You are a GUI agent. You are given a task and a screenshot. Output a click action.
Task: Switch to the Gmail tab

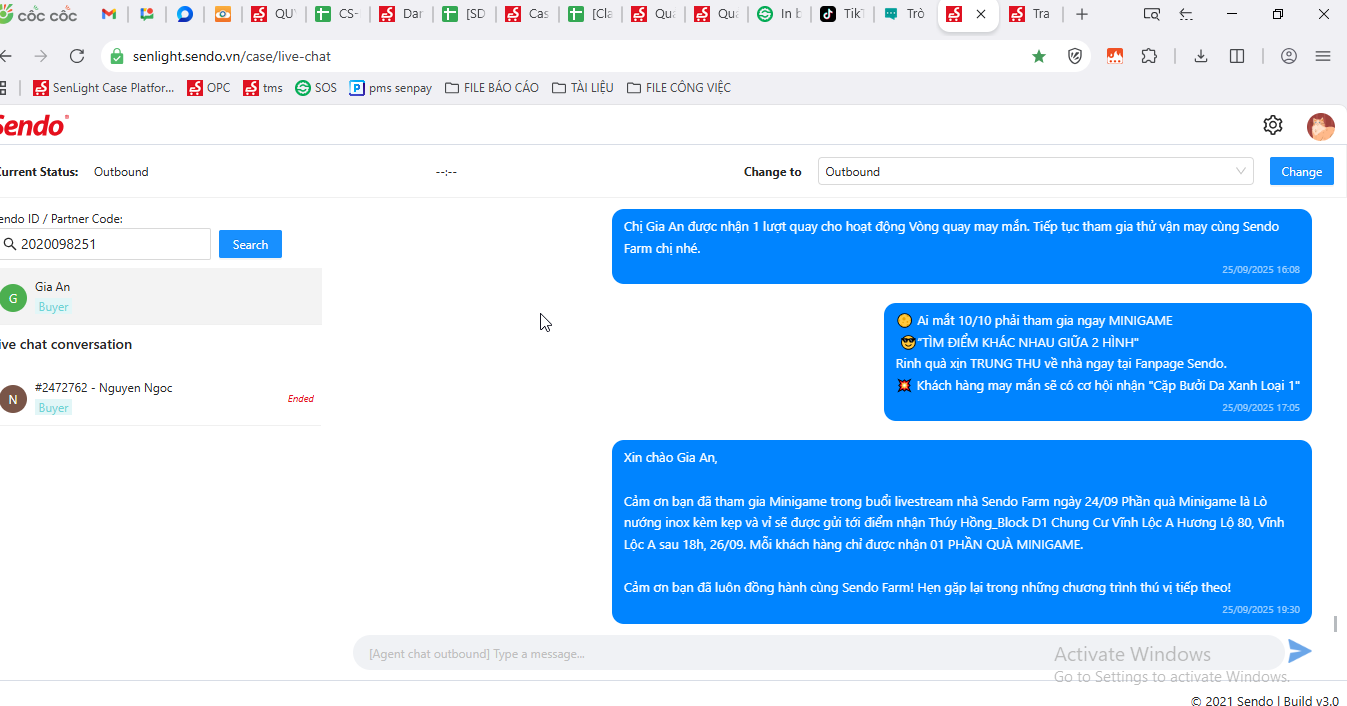109,14
